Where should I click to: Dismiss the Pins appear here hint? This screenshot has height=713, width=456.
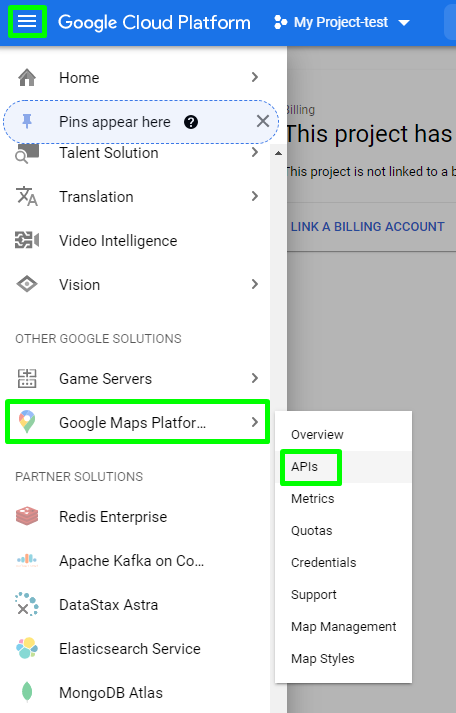tap(263, 121)
